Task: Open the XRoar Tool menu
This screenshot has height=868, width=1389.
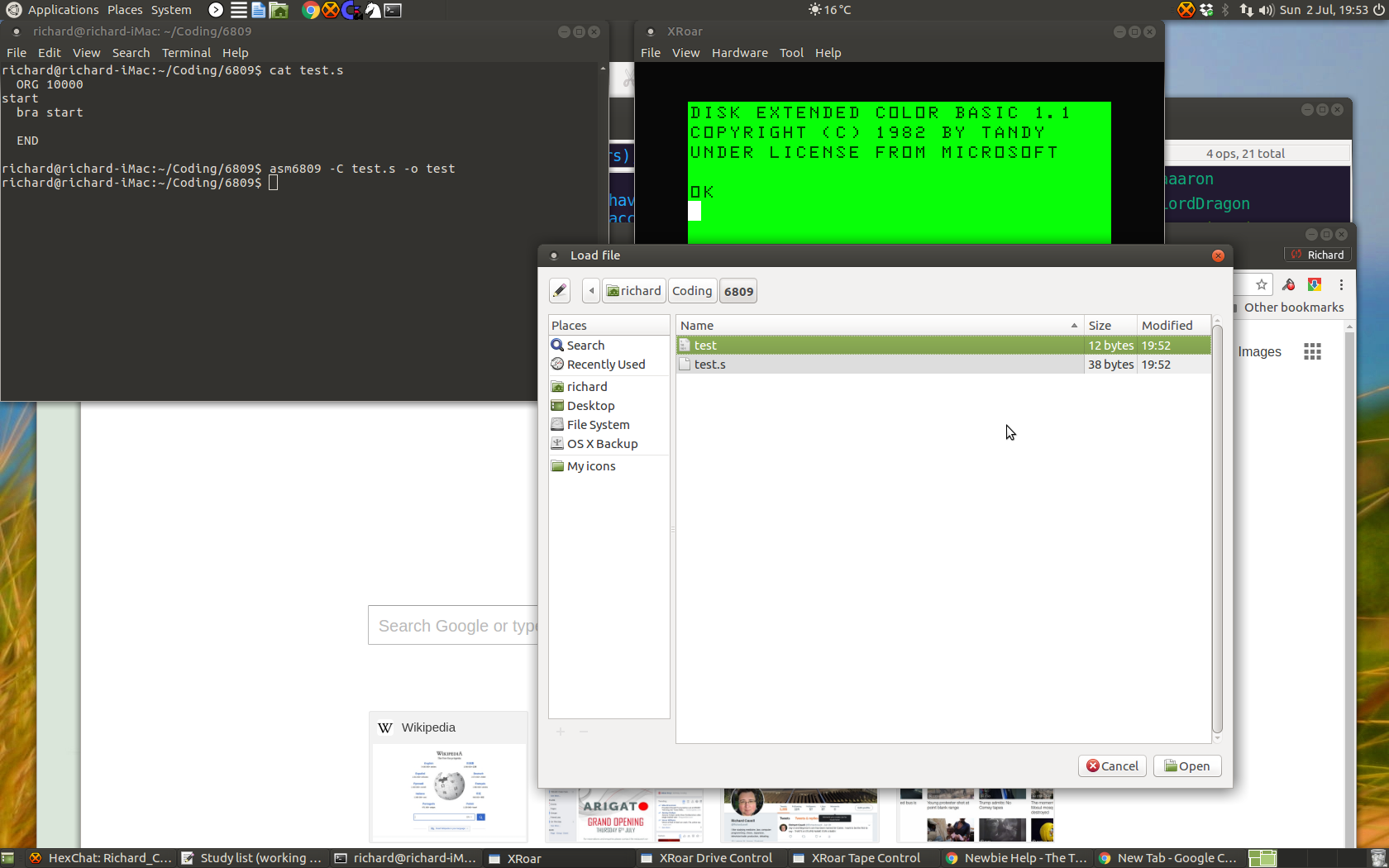Action: tap(791, 53)
